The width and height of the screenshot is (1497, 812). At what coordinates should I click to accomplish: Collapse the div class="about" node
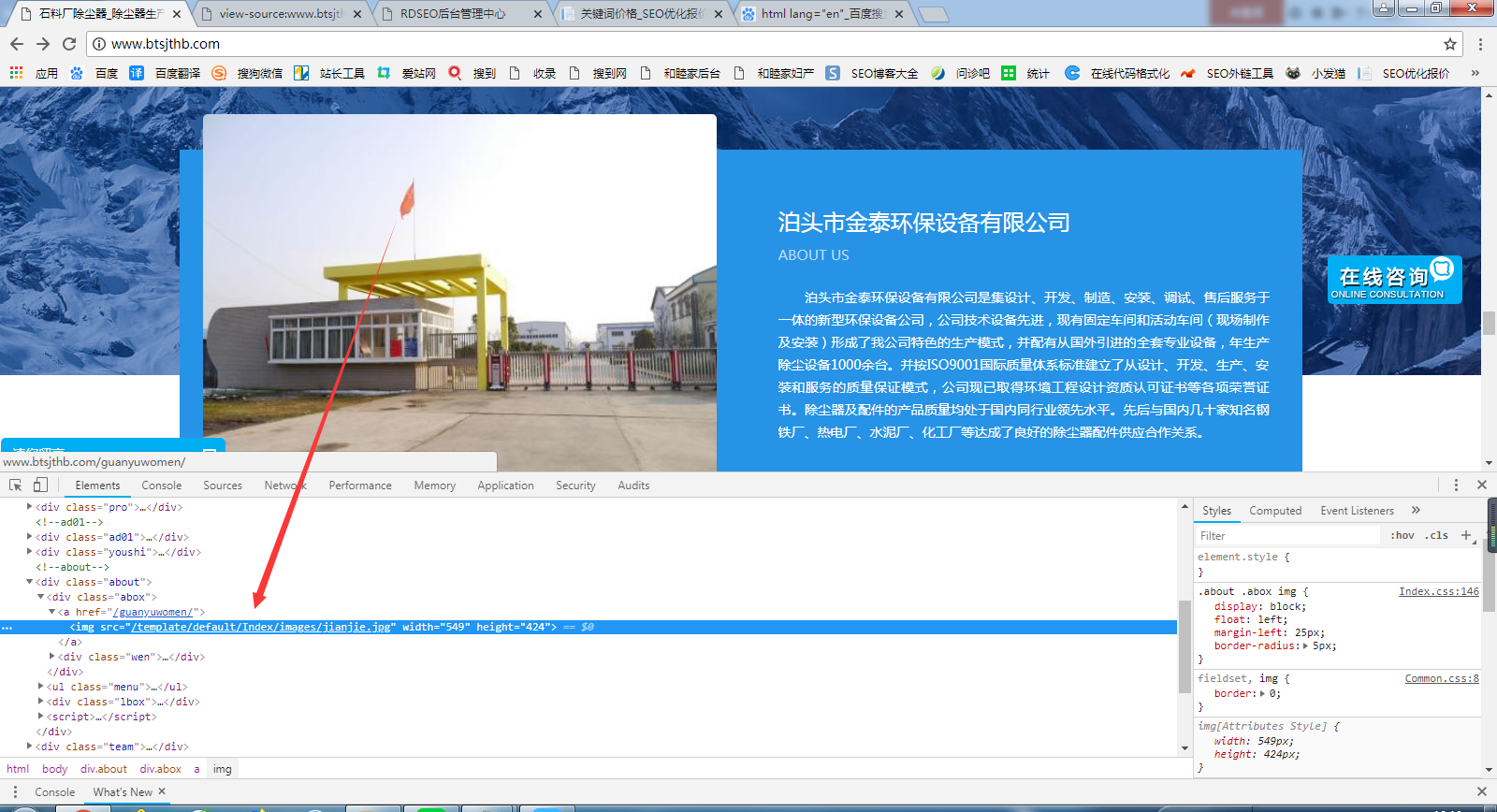point(30,582)
